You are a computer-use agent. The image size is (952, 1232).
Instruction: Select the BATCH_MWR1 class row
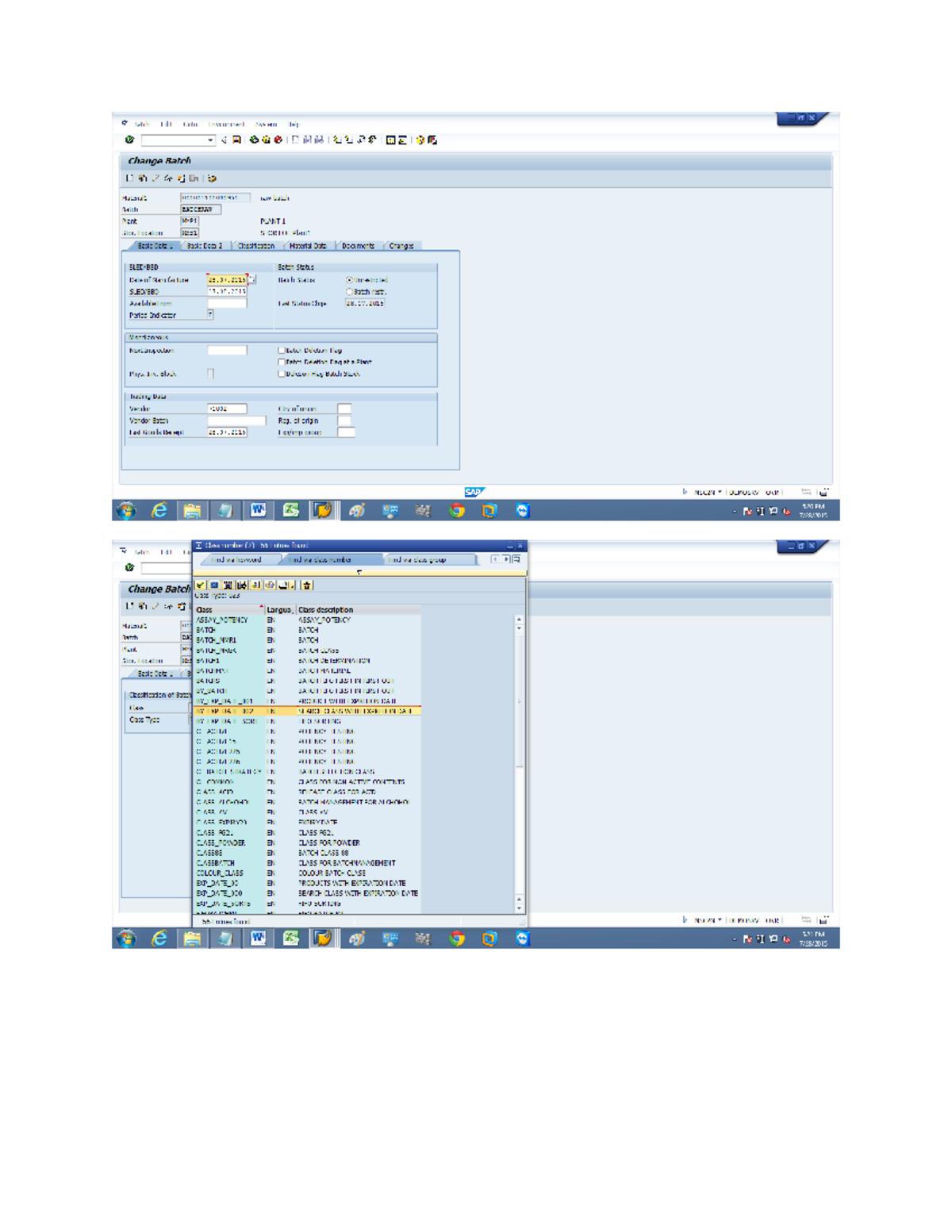308,640
